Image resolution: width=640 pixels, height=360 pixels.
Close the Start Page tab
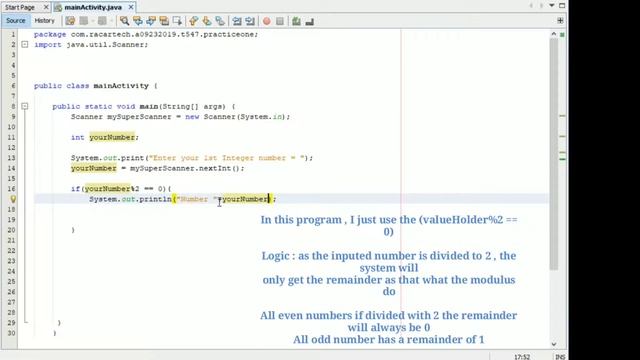click(x=46, y=7)
